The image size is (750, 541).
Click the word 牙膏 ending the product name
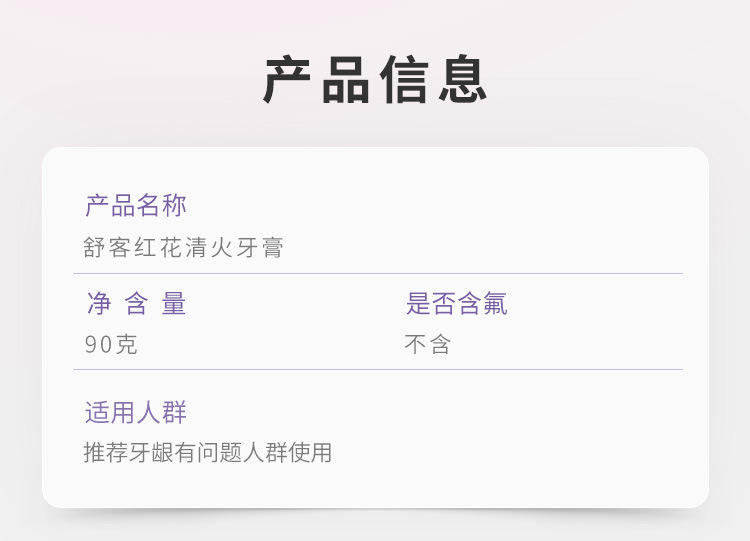click(260, 247)
